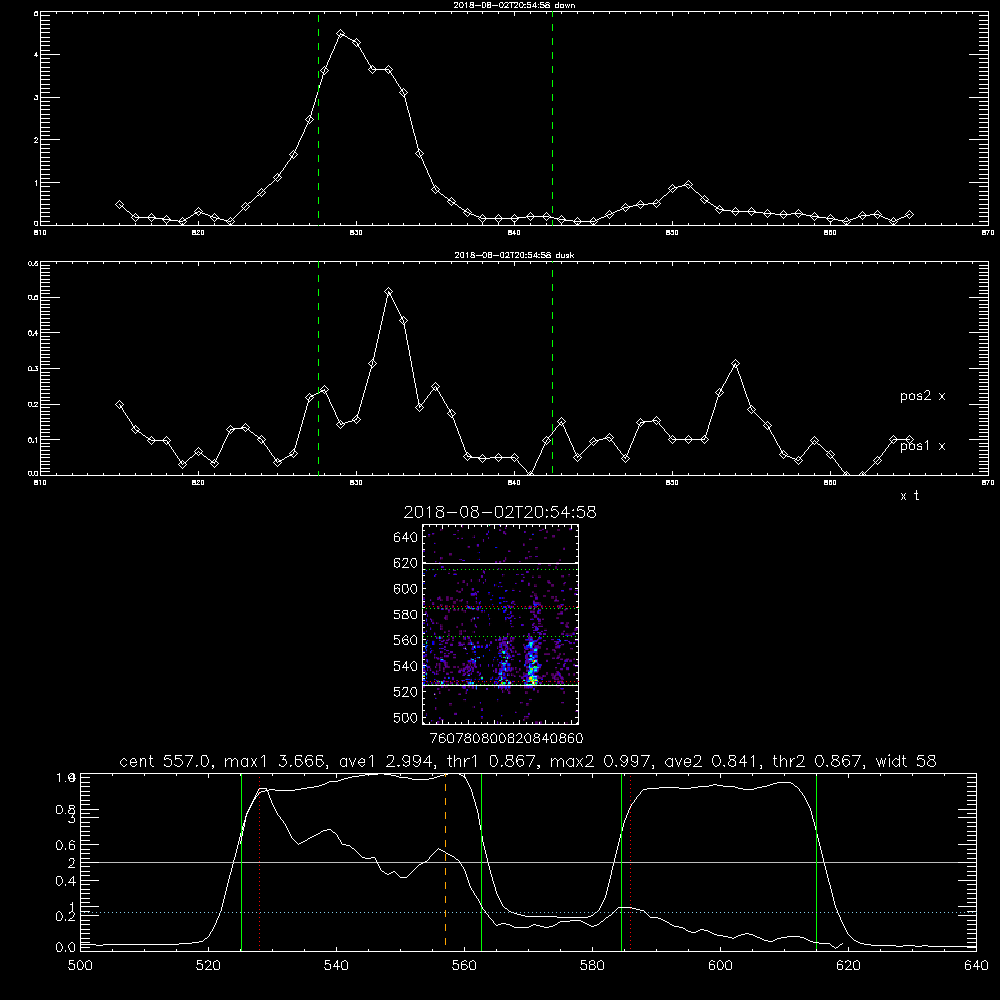1000x1000 pixels.
Task: Click the last green solid line in bottom plot
Action: (x=816, y=862)
